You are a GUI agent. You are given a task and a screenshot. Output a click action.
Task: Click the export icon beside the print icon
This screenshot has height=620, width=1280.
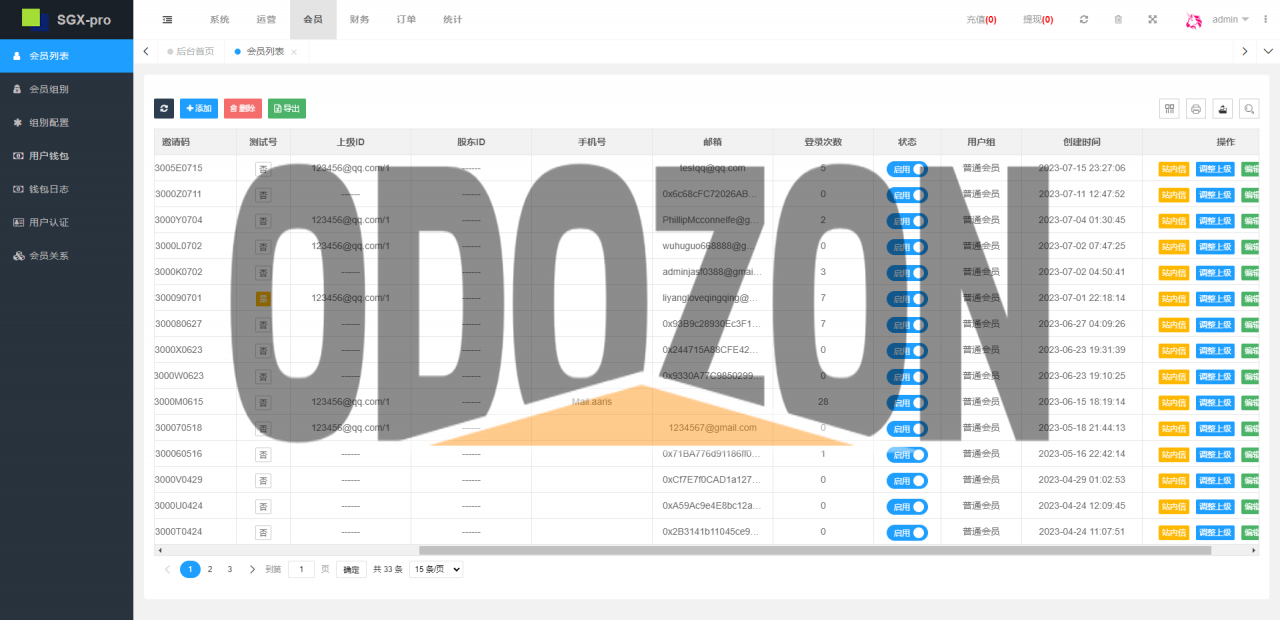point(1223,108)
